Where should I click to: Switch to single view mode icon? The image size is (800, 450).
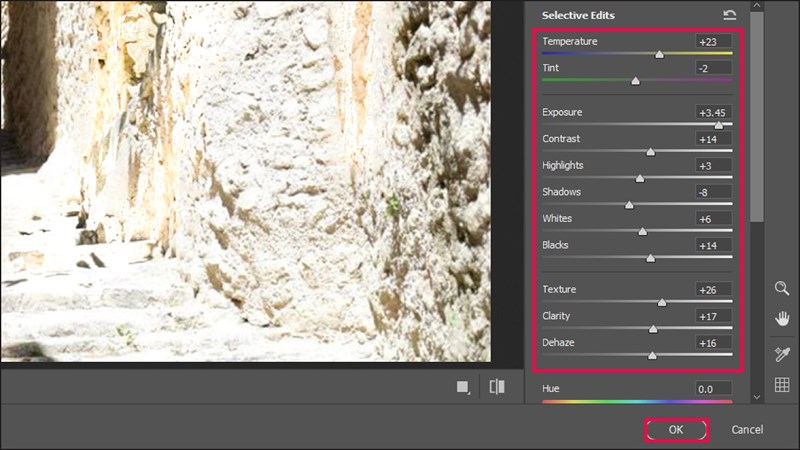[x=463, y=387]
